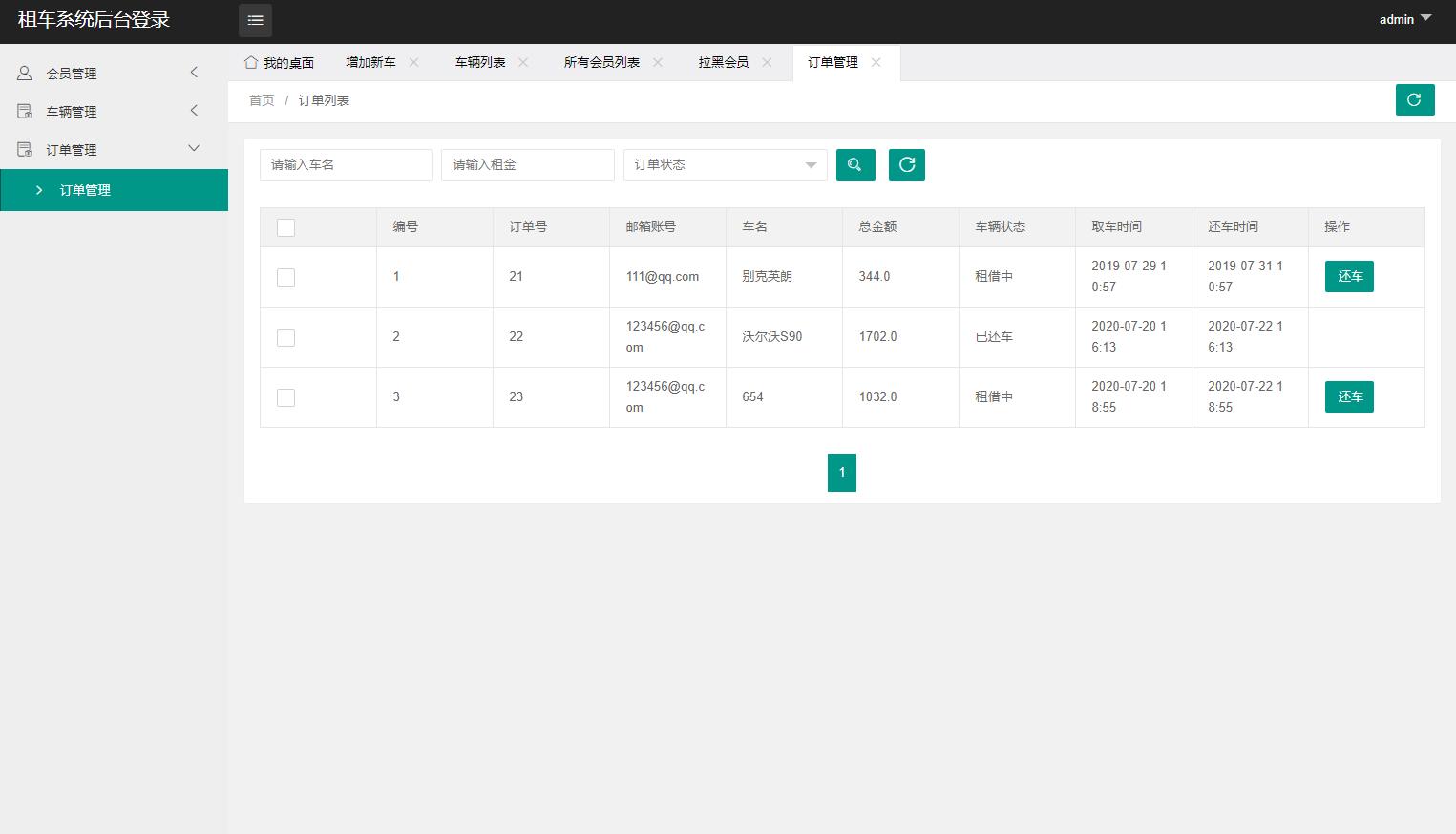Open 首页 link in breadcrumb
This screenshot has height=834, width=1456.
coord(261,99)
